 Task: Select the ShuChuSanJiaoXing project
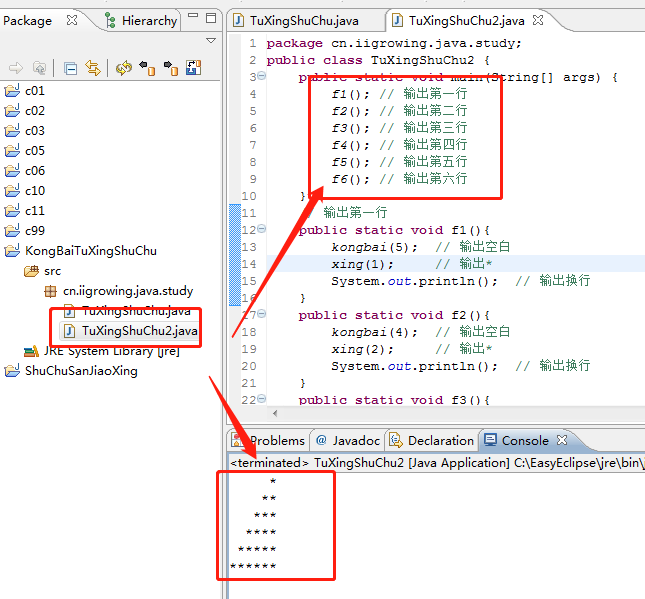71,371
